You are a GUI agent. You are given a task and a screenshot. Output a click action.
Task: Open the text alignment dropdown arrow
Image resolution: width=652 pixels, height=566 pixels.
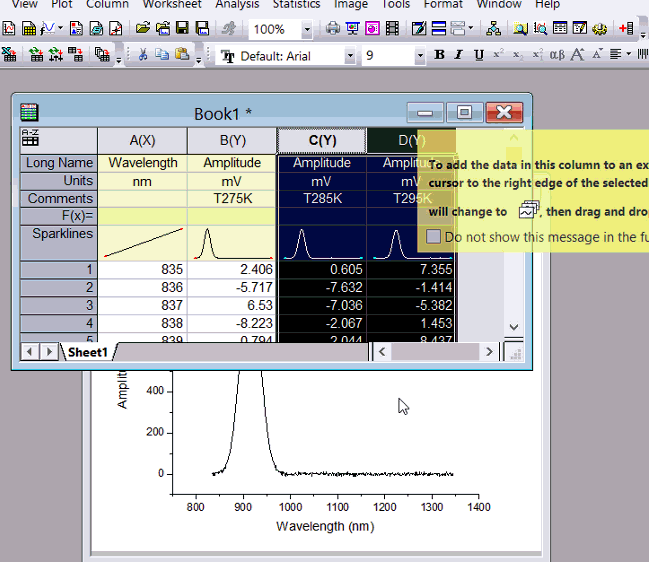tap(629, 54)
